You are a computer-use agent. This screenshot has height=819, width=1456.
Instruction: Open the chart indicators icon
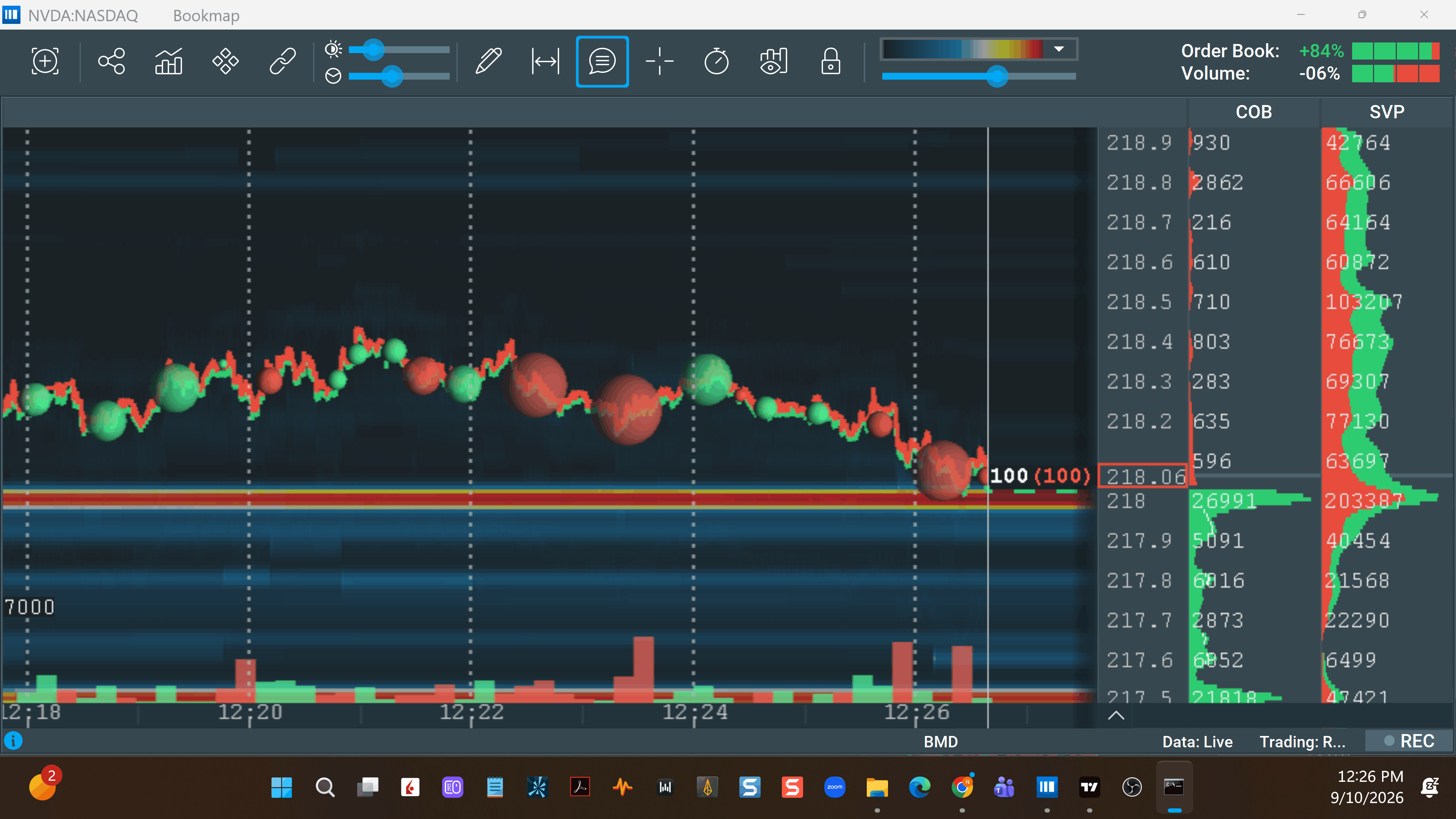168,61
